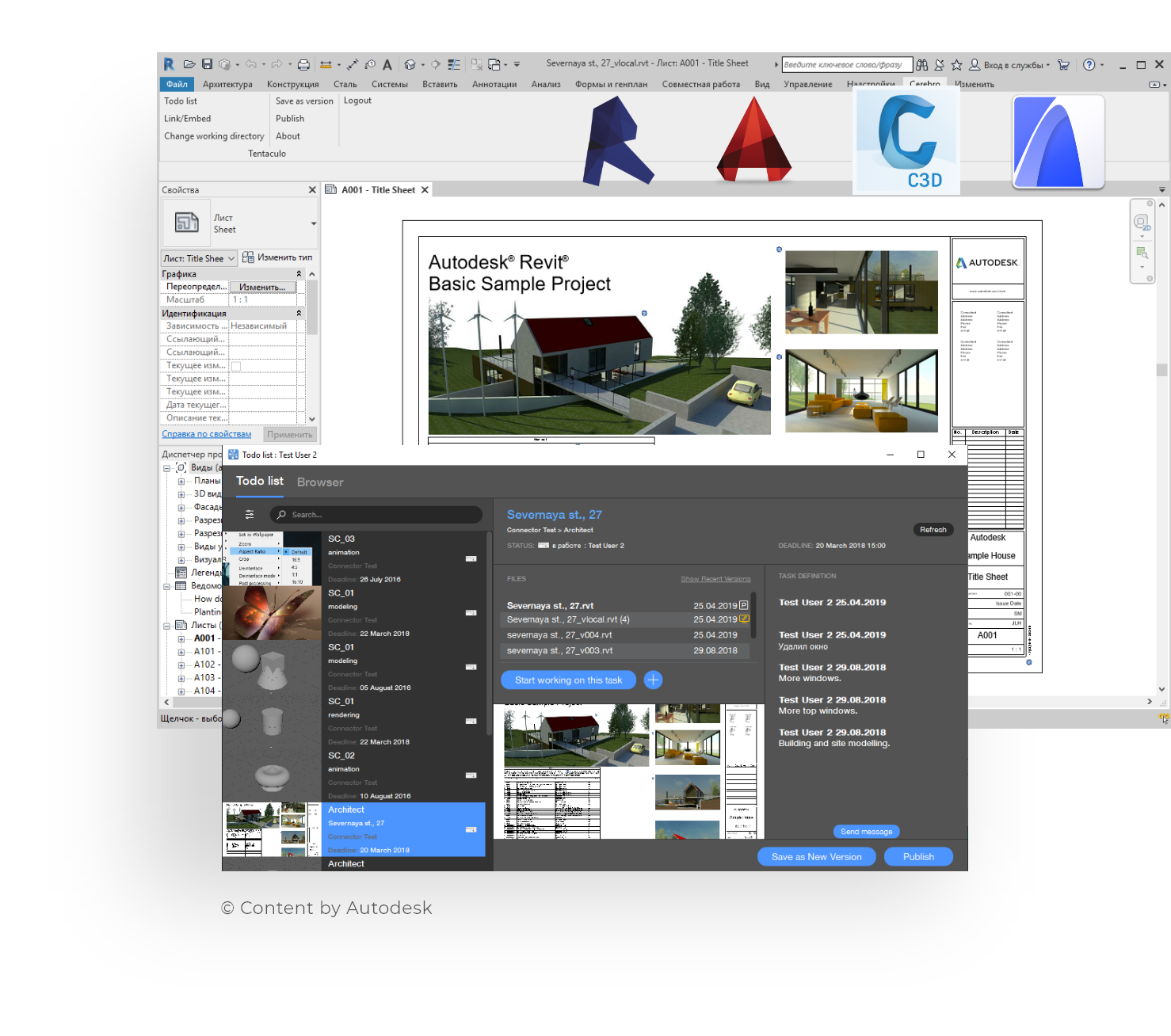The image size is (1171, 1036).
Task: Toggle the current revision checkbox in Properties
Action: 236,366
